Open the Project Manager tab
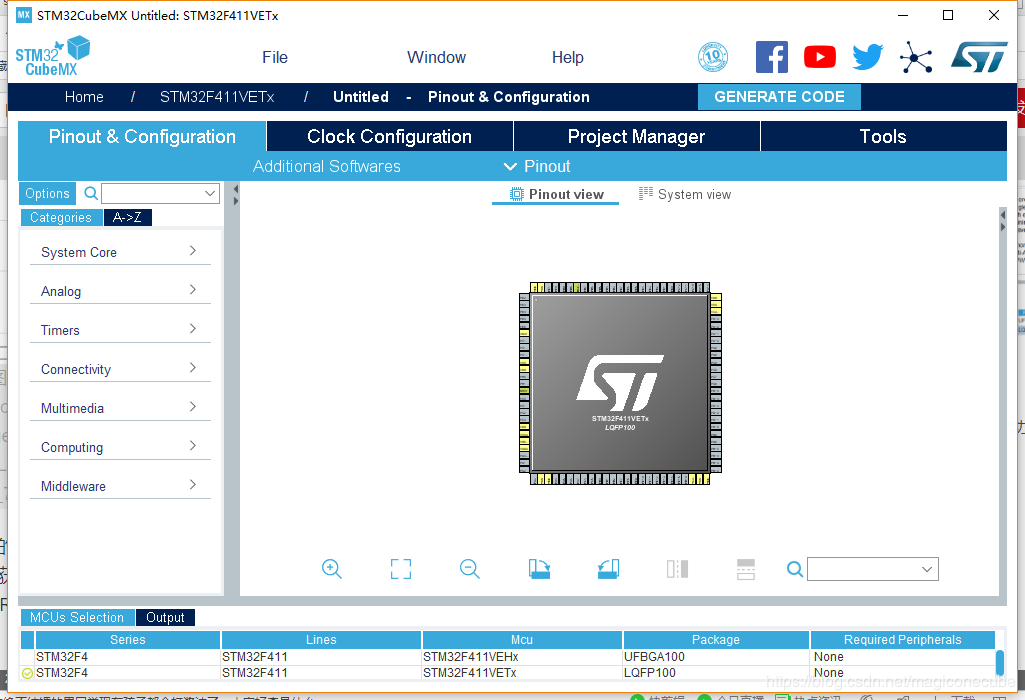Viewport: 1025px width, 700px height. [x=636, y=136]
